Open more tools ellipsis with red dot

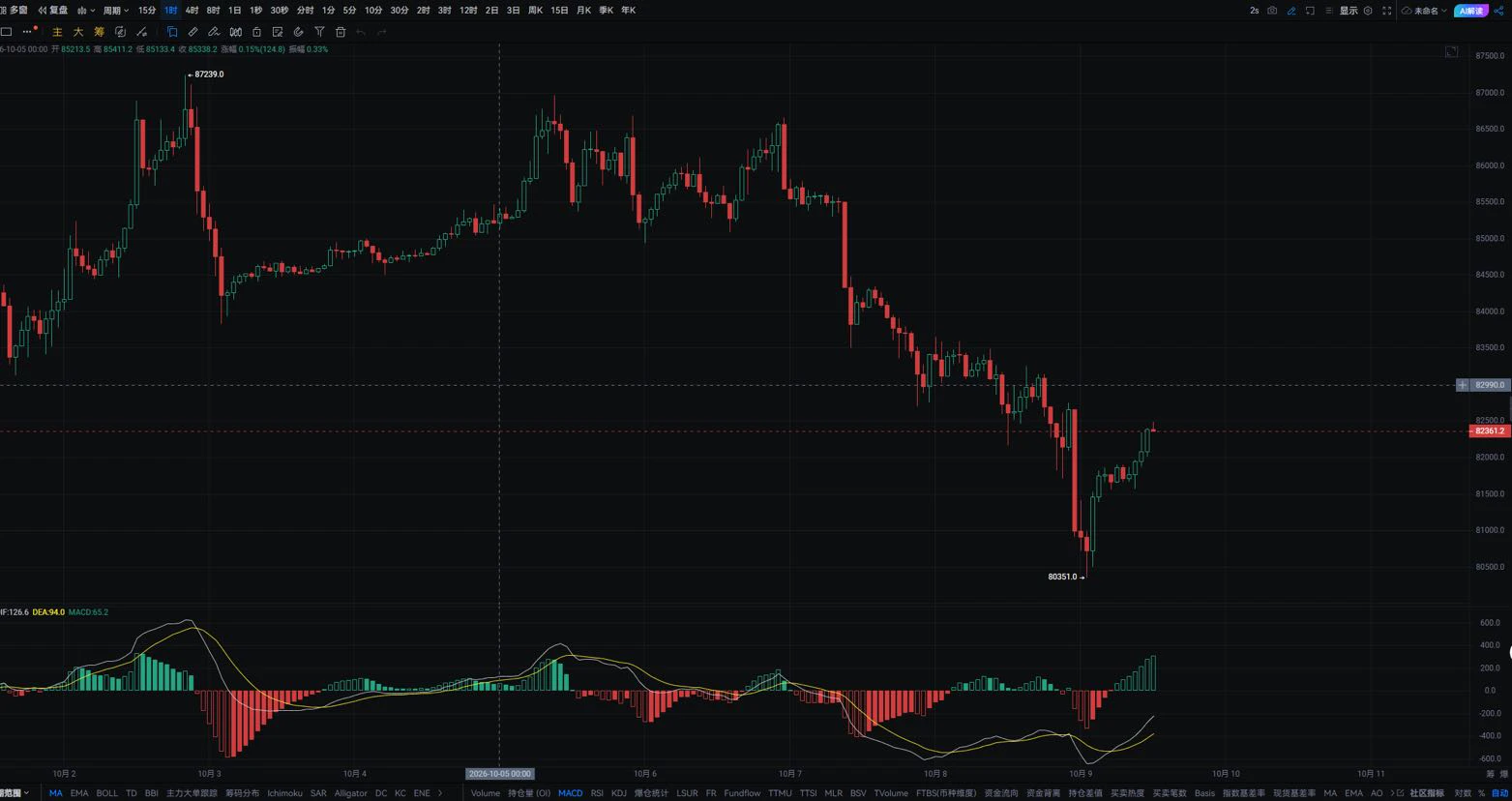(29, 31)
